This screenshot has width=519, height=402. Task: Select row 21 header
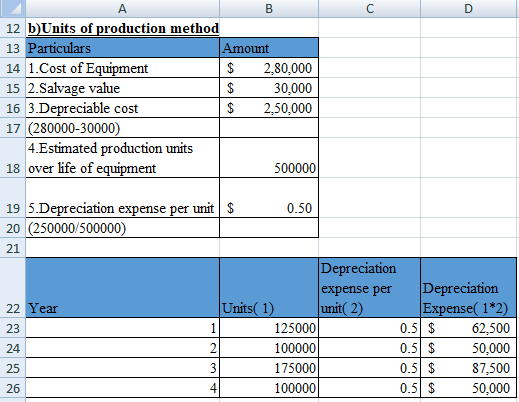(13, 248)
